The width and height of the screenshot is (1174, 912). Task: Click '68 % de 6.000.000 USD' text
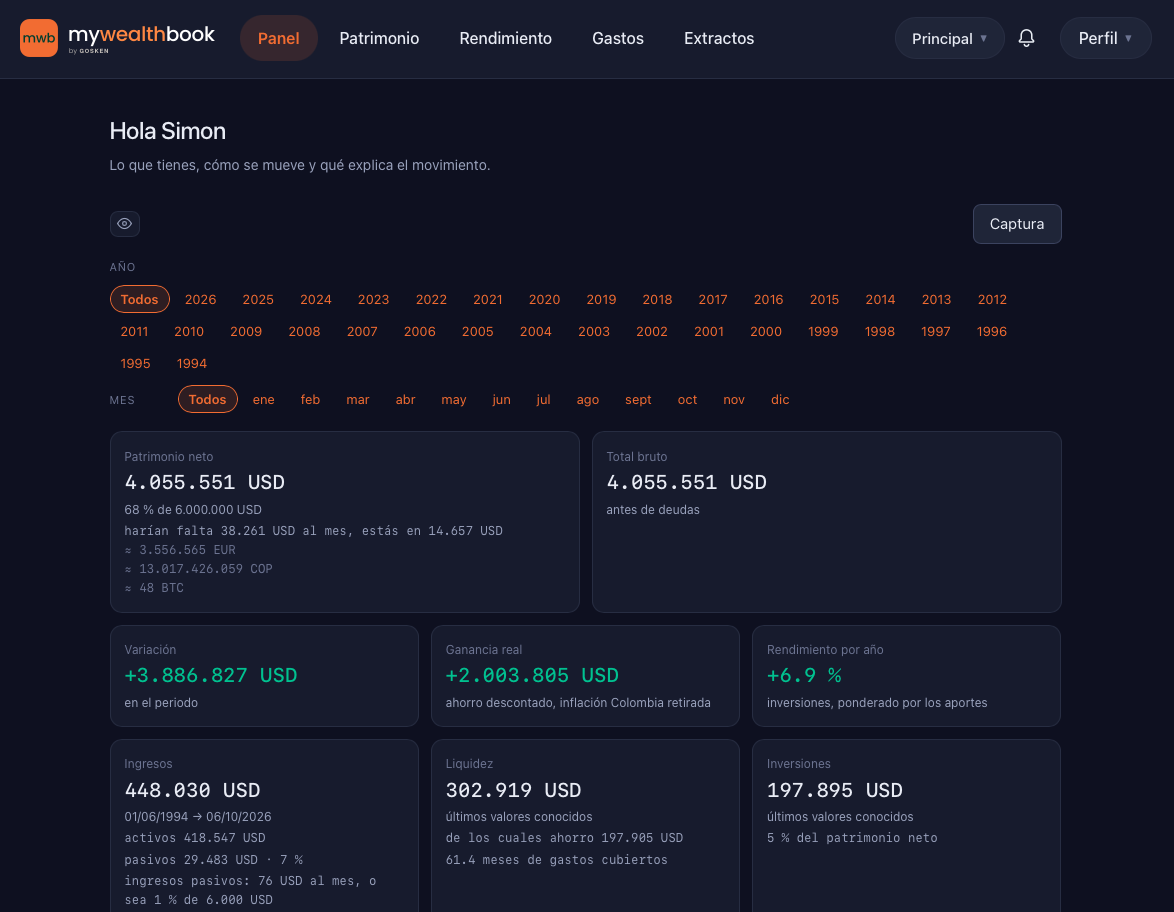[193, 510]
